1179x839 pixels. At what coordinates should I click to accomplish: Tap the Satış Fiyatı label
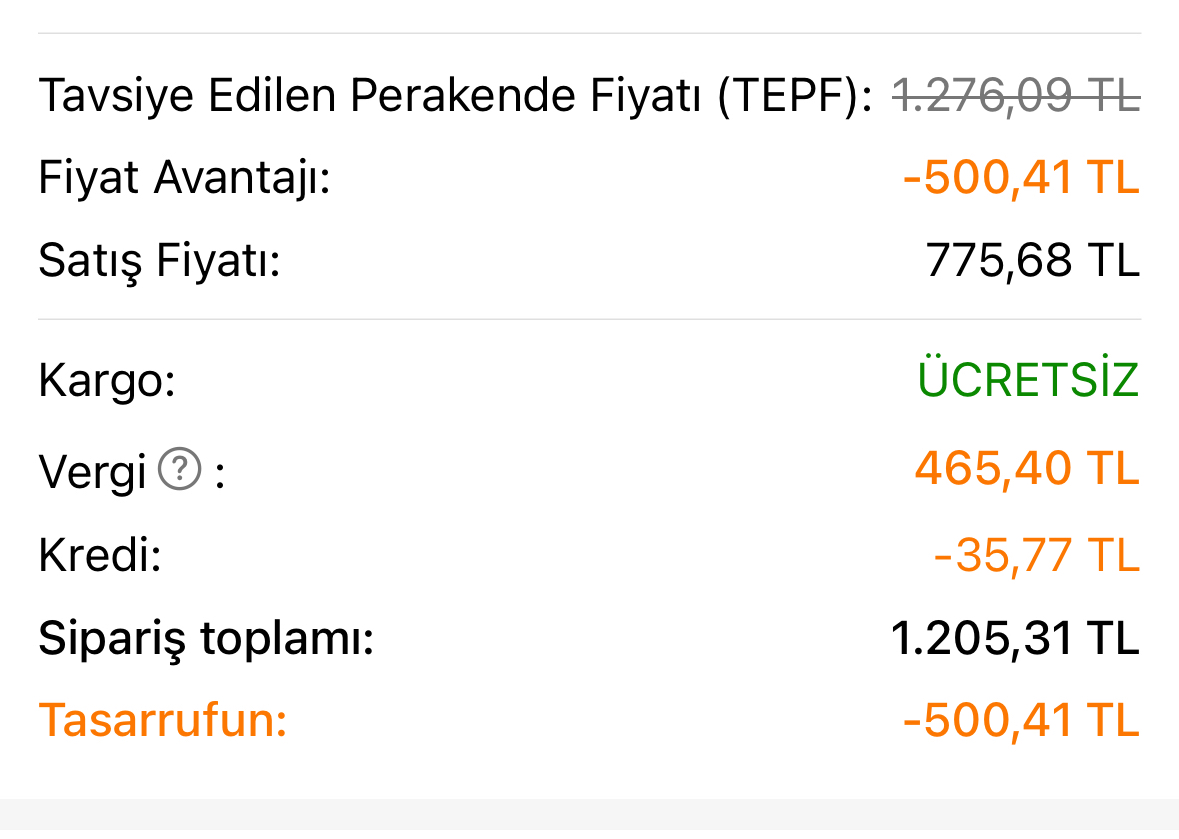pos(159,262)
